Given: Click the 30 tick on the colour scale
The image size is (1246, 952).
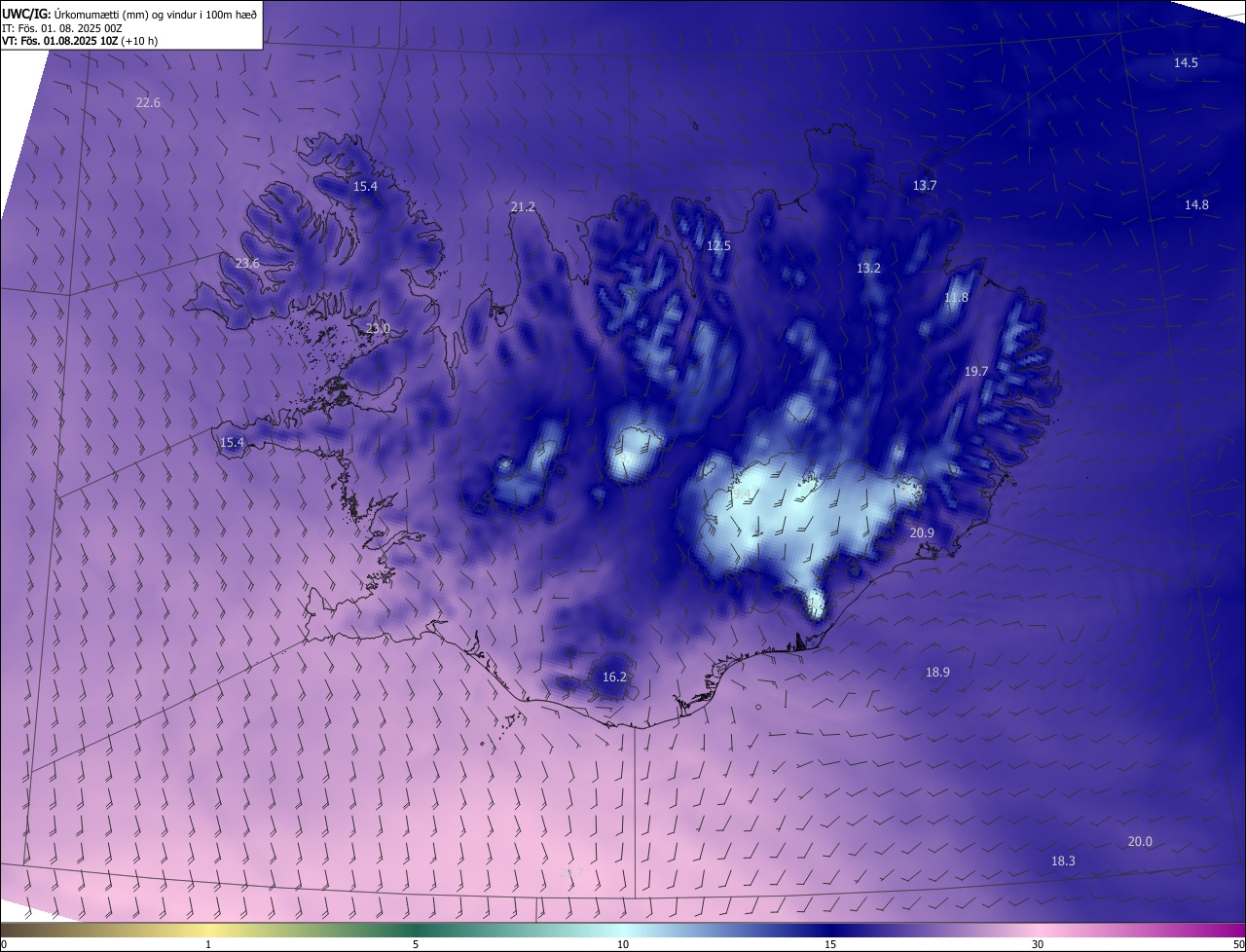Looking at the screenshot, I should coord(1038,944).
